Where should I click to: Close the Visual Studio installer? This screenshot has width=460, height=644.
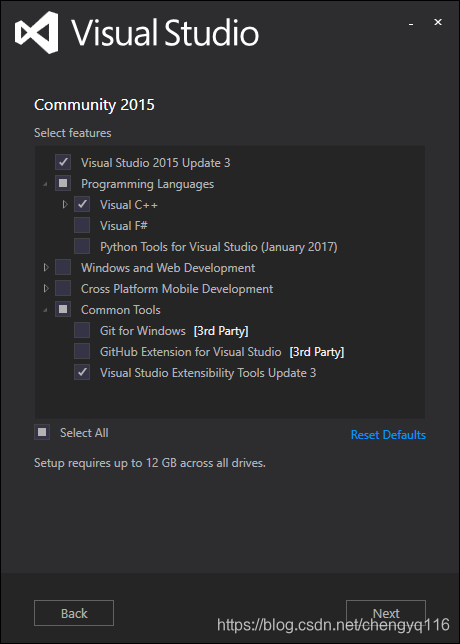click(438, 22)
